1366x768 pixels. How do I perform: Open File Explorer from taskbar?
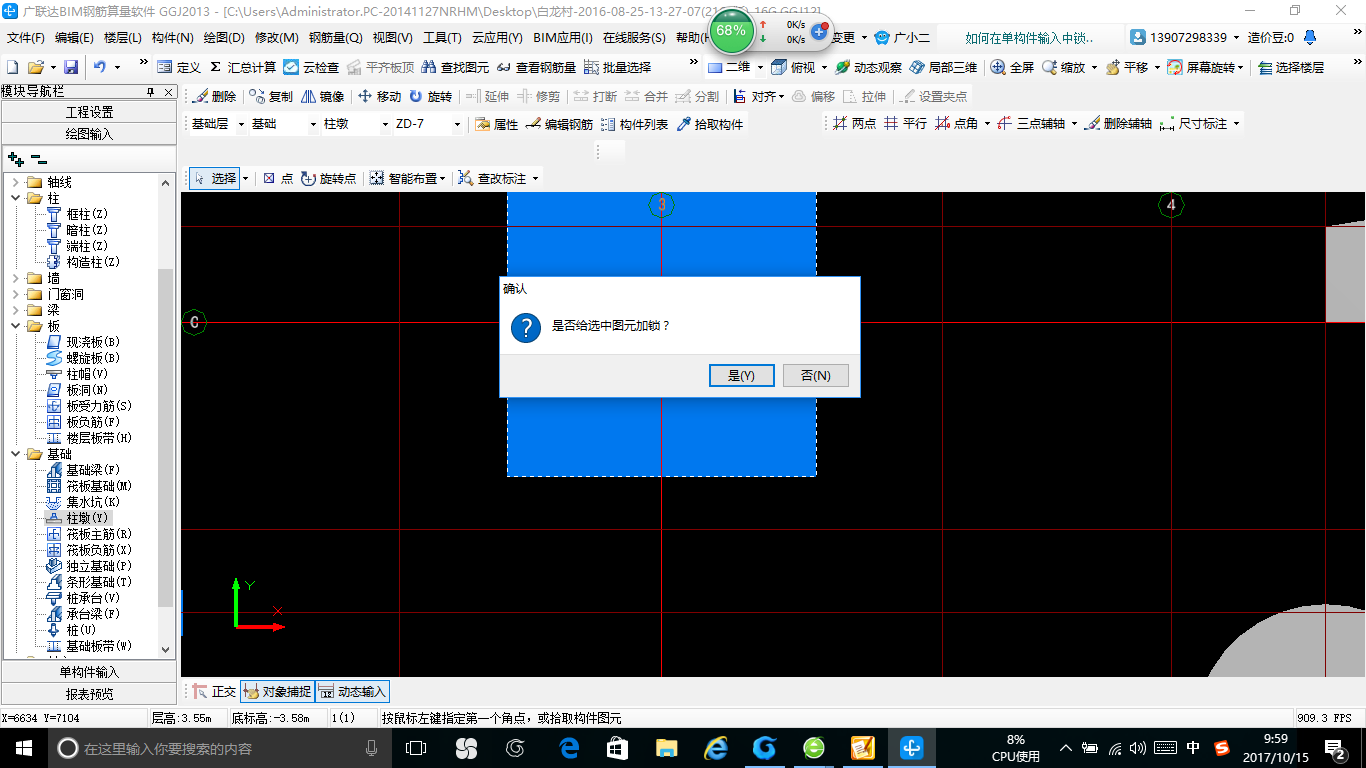(666, 748)
